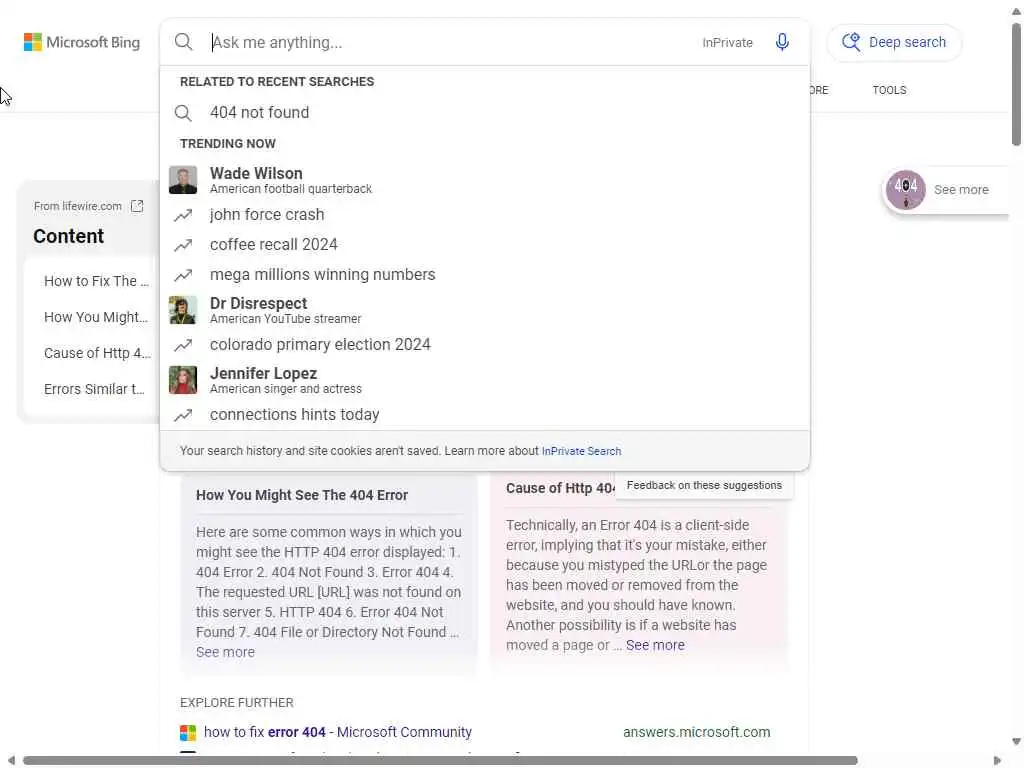The height and width of the screenshot is (768, 1024).
Task: Click Microsoft icon beside error 404 result
Action: coord(188,733)
